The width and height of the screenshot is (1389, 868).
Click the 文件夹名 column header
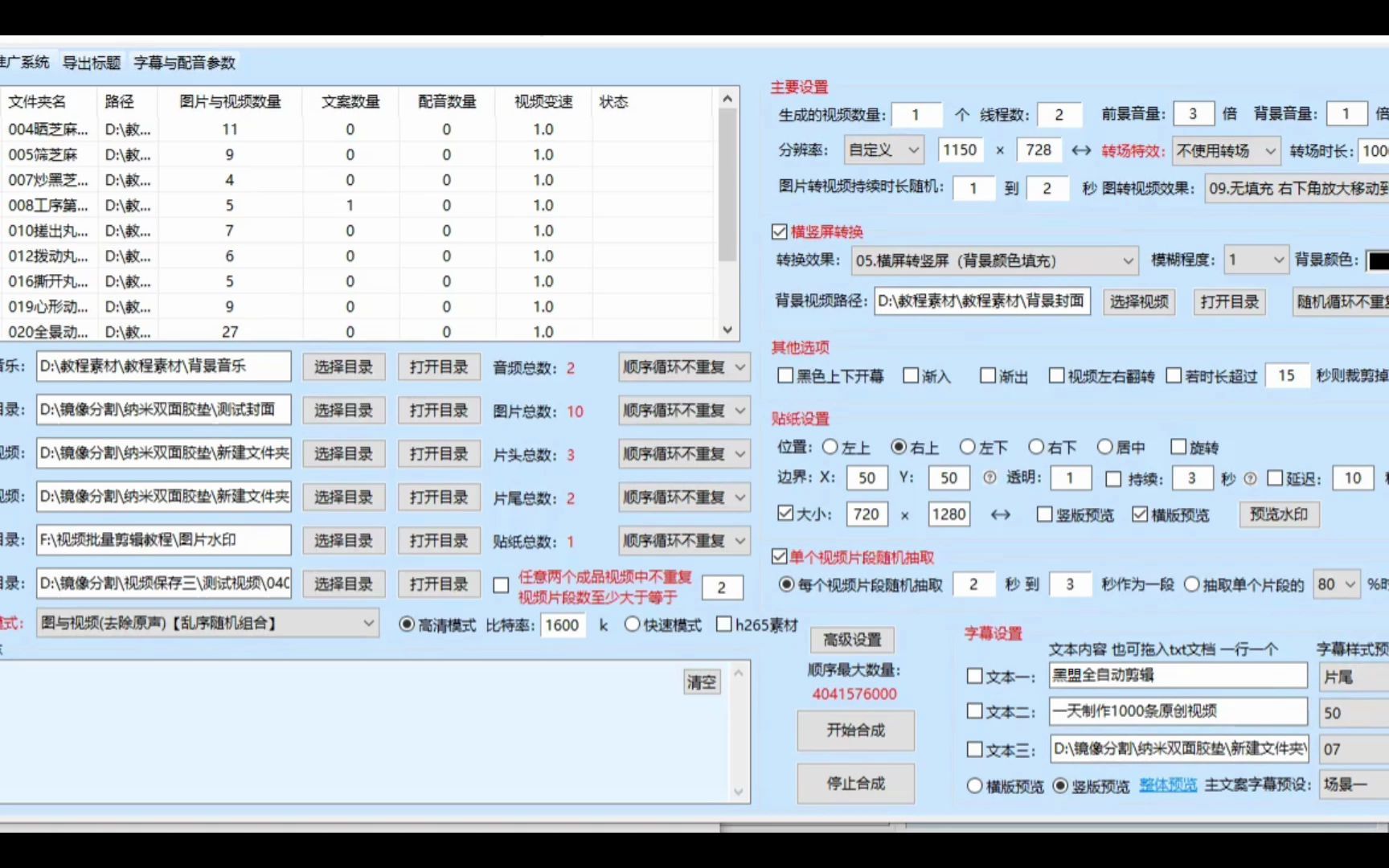(49, 101)
